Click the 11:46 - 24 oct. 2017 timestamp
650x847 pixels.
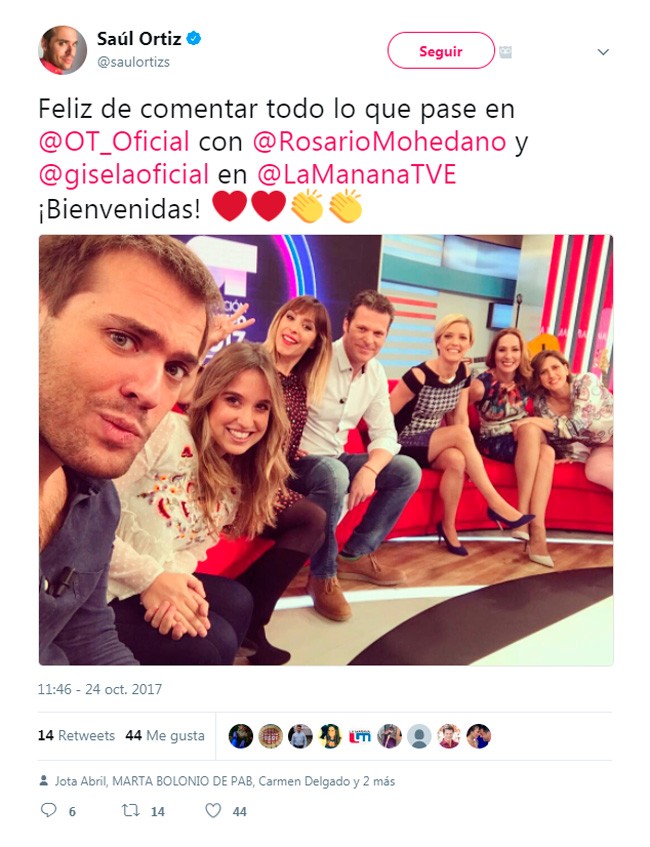(100, 689)
